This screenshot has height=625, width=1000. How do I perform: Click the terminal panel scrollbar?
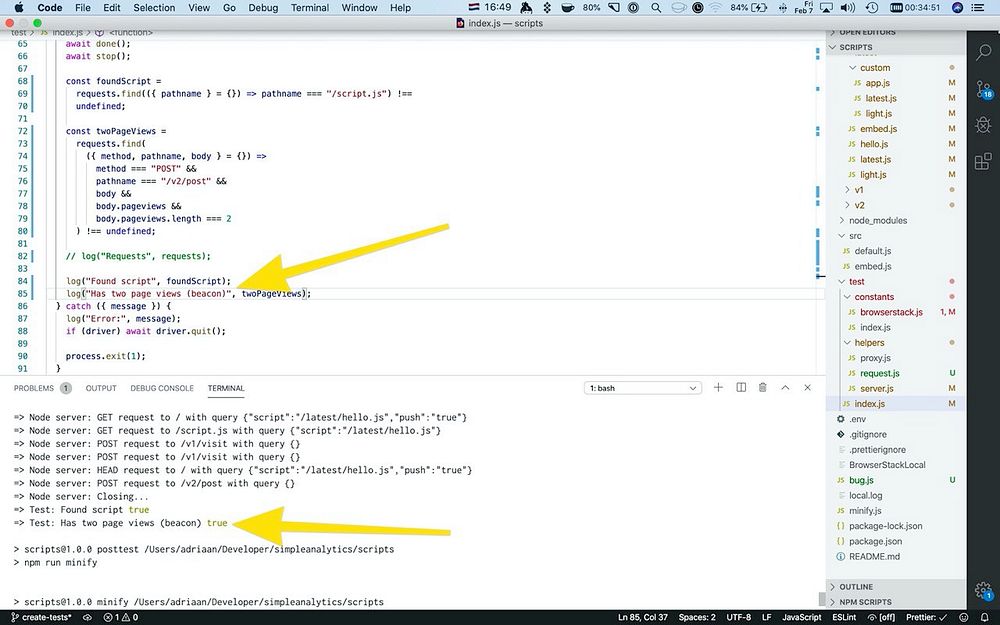[x=822, y=599]
